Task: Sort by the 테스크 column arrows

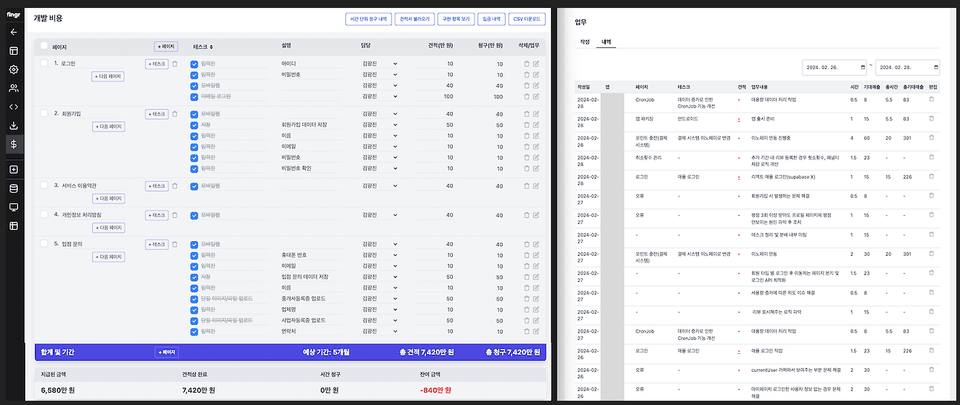Action: (212, 46)
